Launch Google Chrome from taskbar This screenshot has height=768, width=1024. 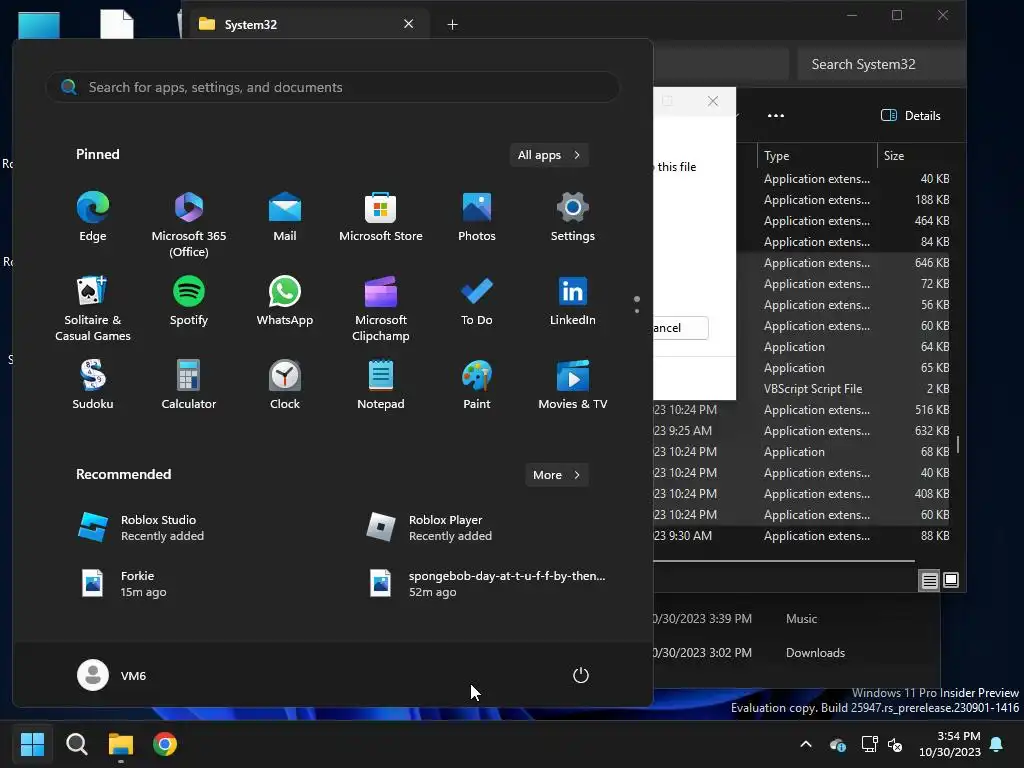(x=165, y=744)
